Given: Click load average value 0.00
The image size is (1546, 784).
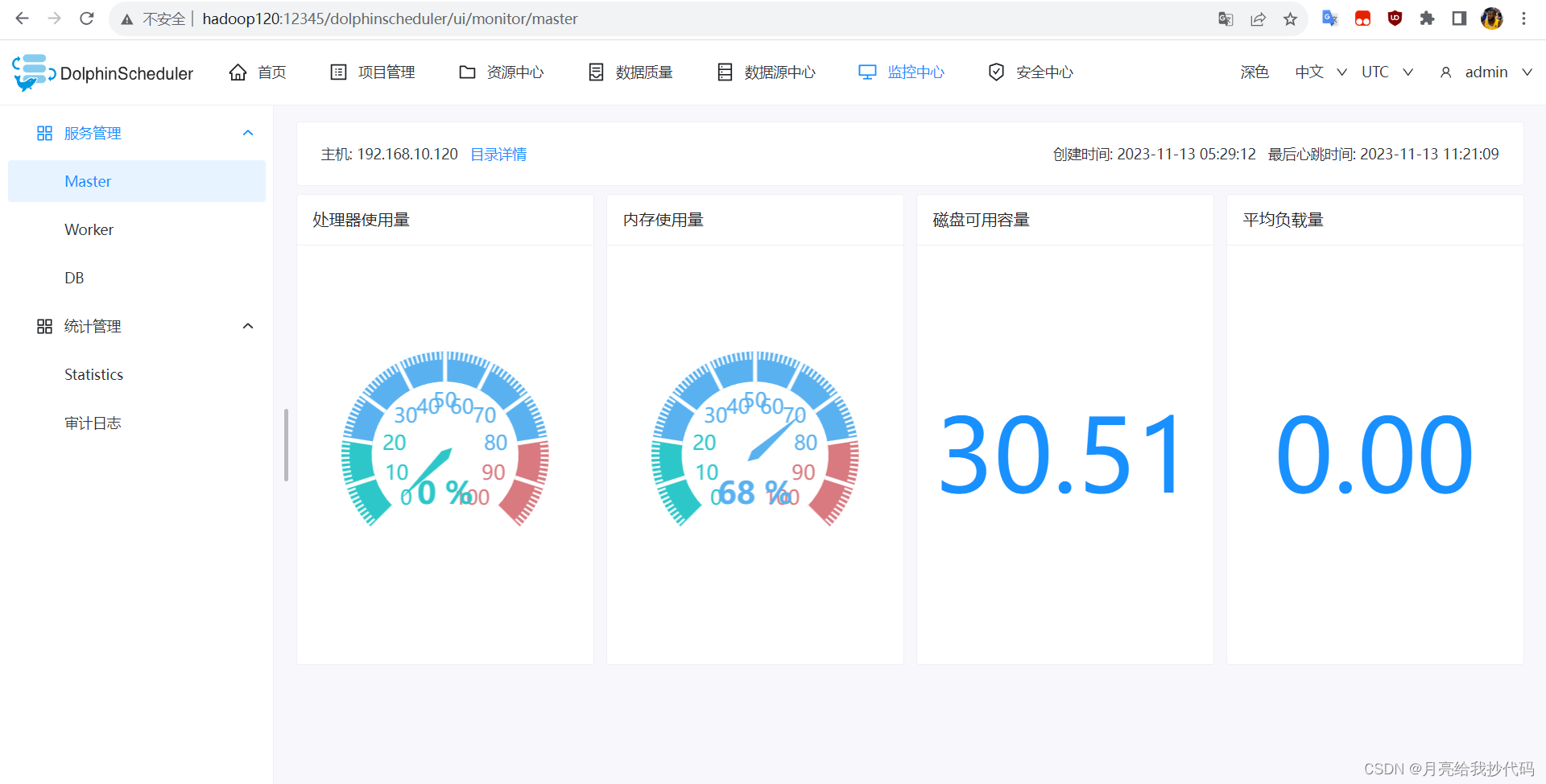Looking at the screenshot, I should (x=1374, y=455).
